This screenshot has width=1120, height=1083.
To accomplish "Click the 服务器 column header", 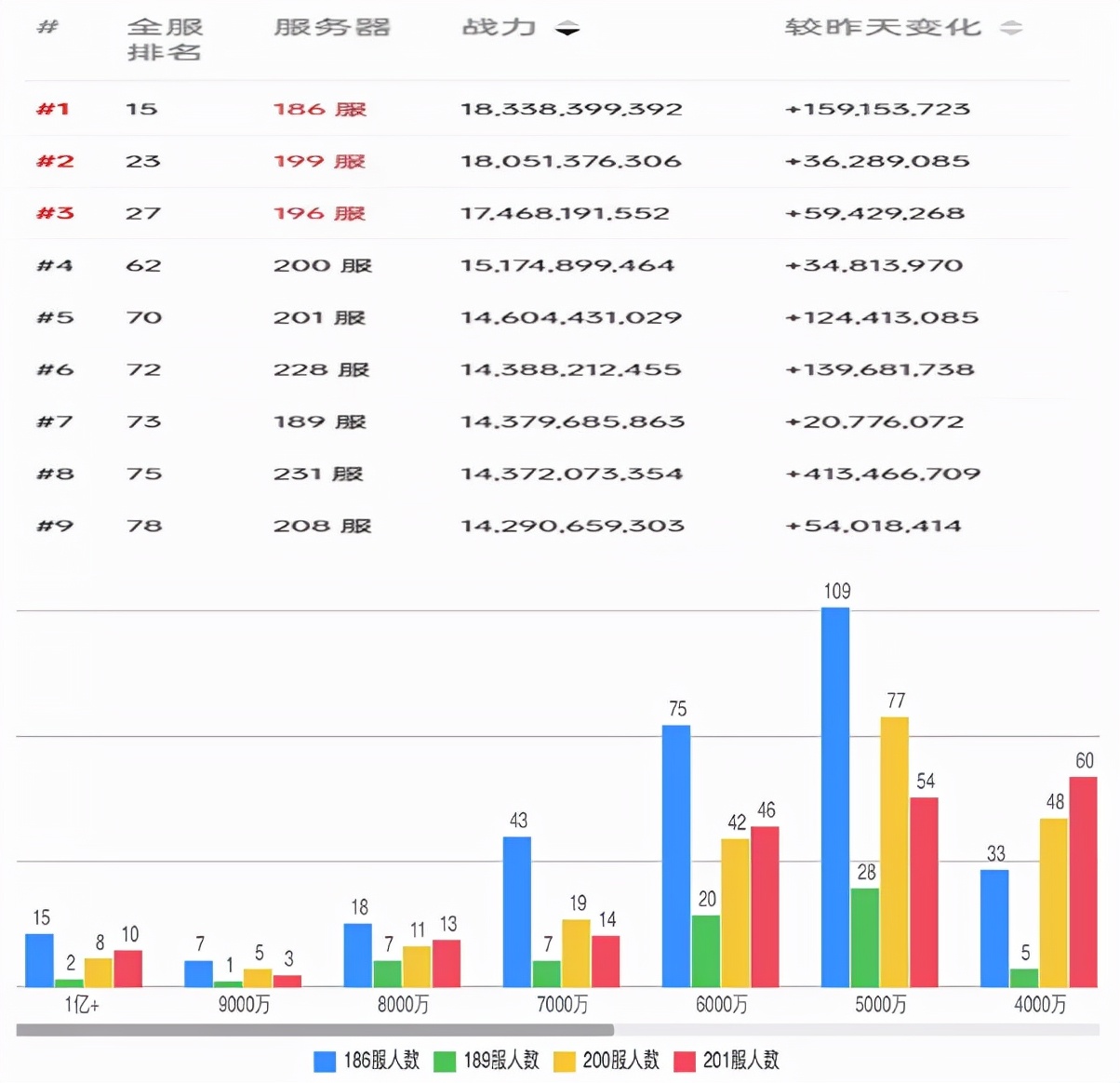I will (x=332, y=27).
